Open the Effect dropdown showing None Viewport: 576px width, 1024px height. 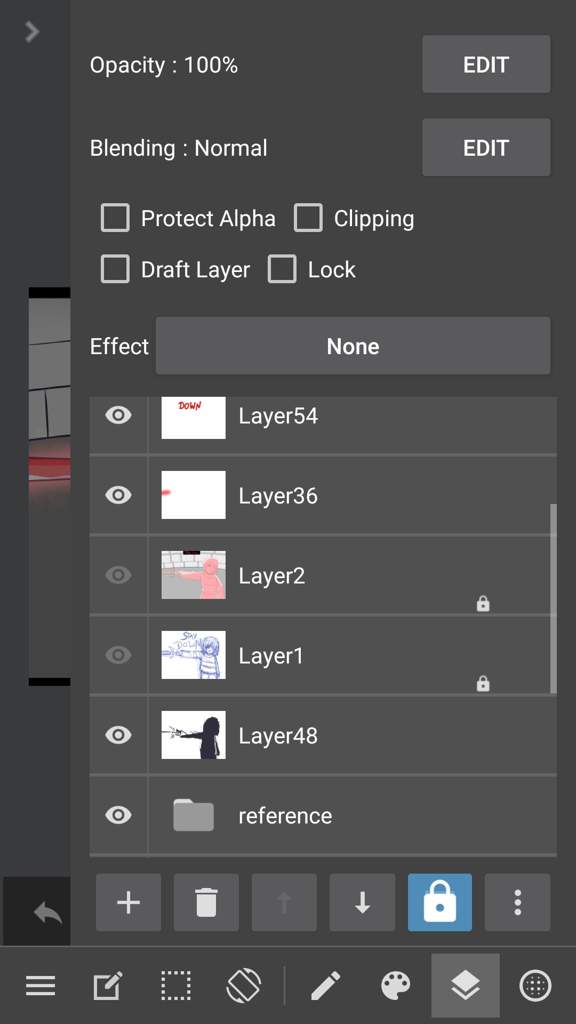point(353,346)
